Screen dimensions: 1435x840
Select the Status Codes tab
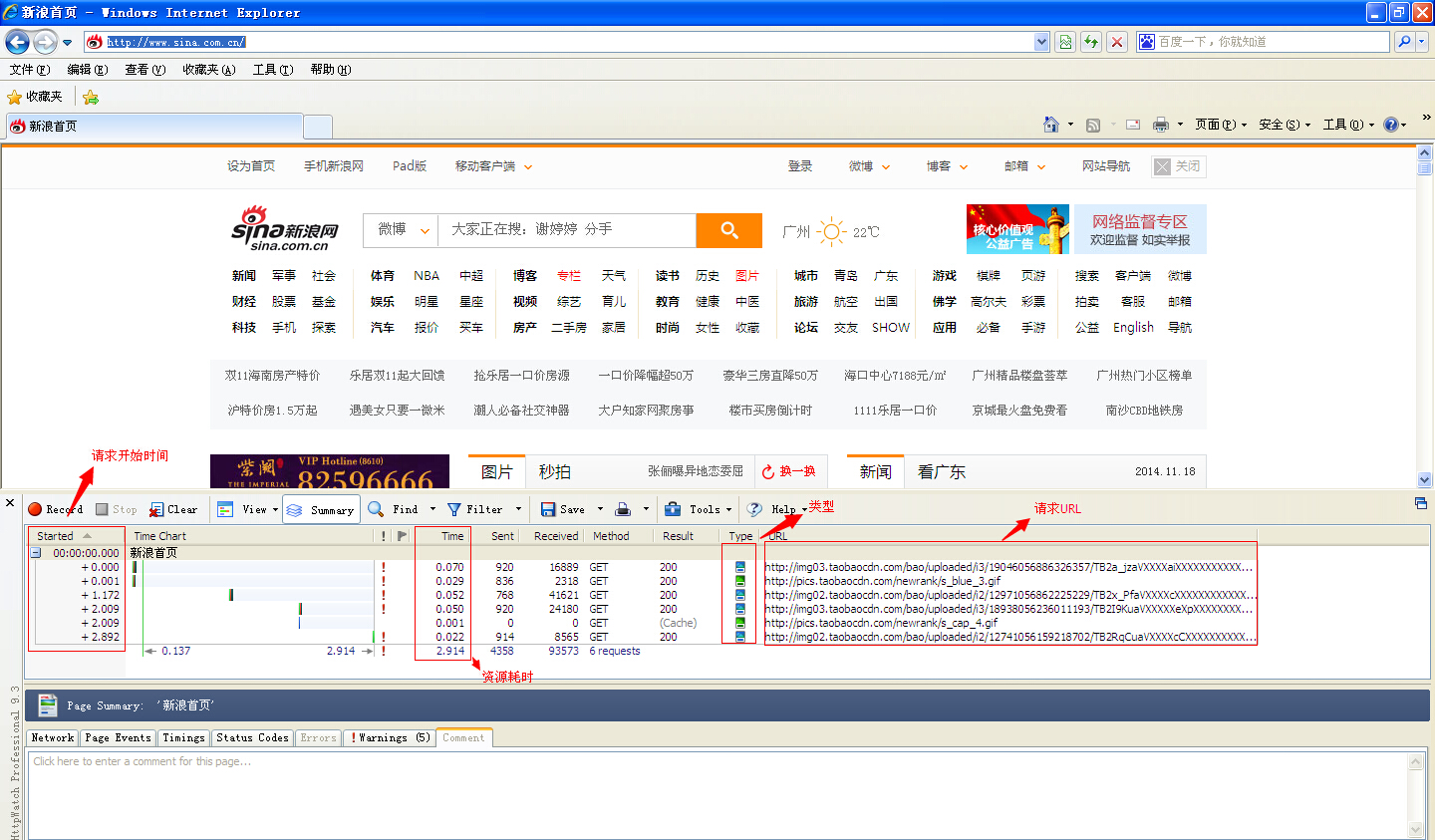tap(252, 737)
